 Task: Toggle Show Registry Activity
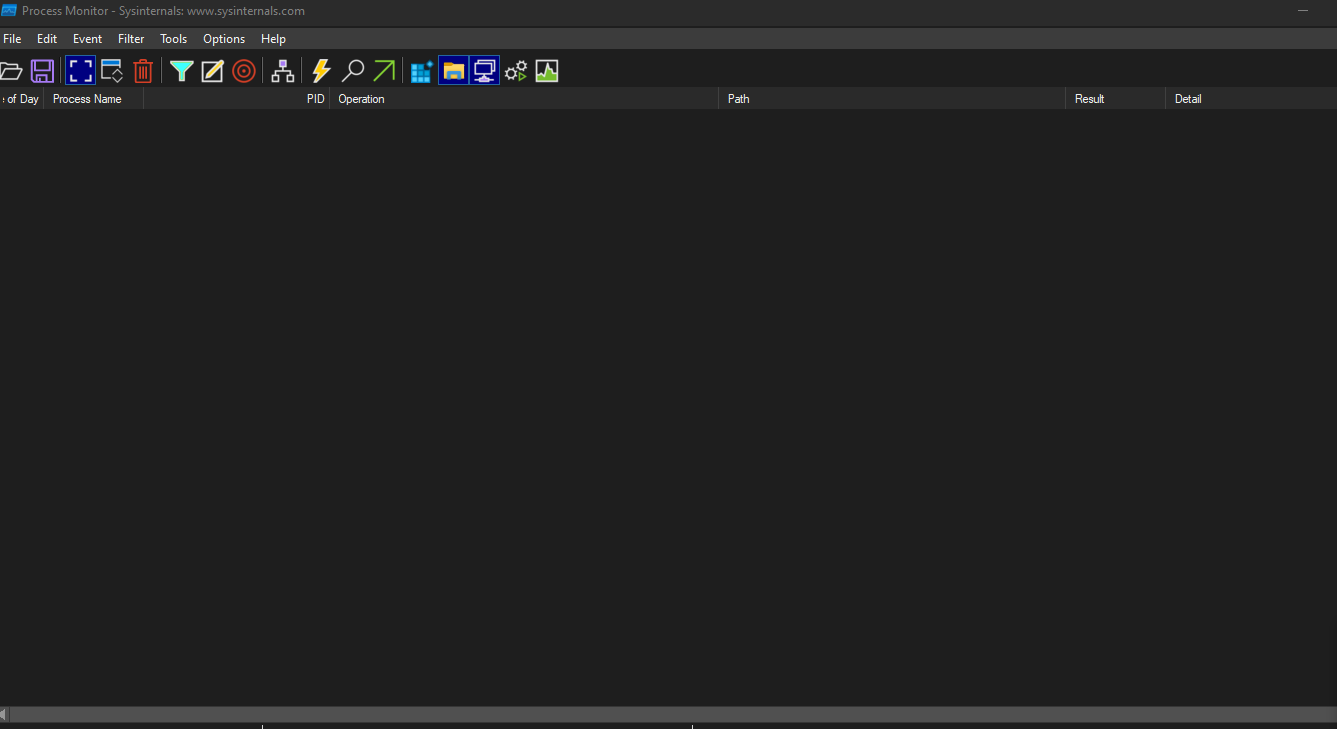coord(422,71)
